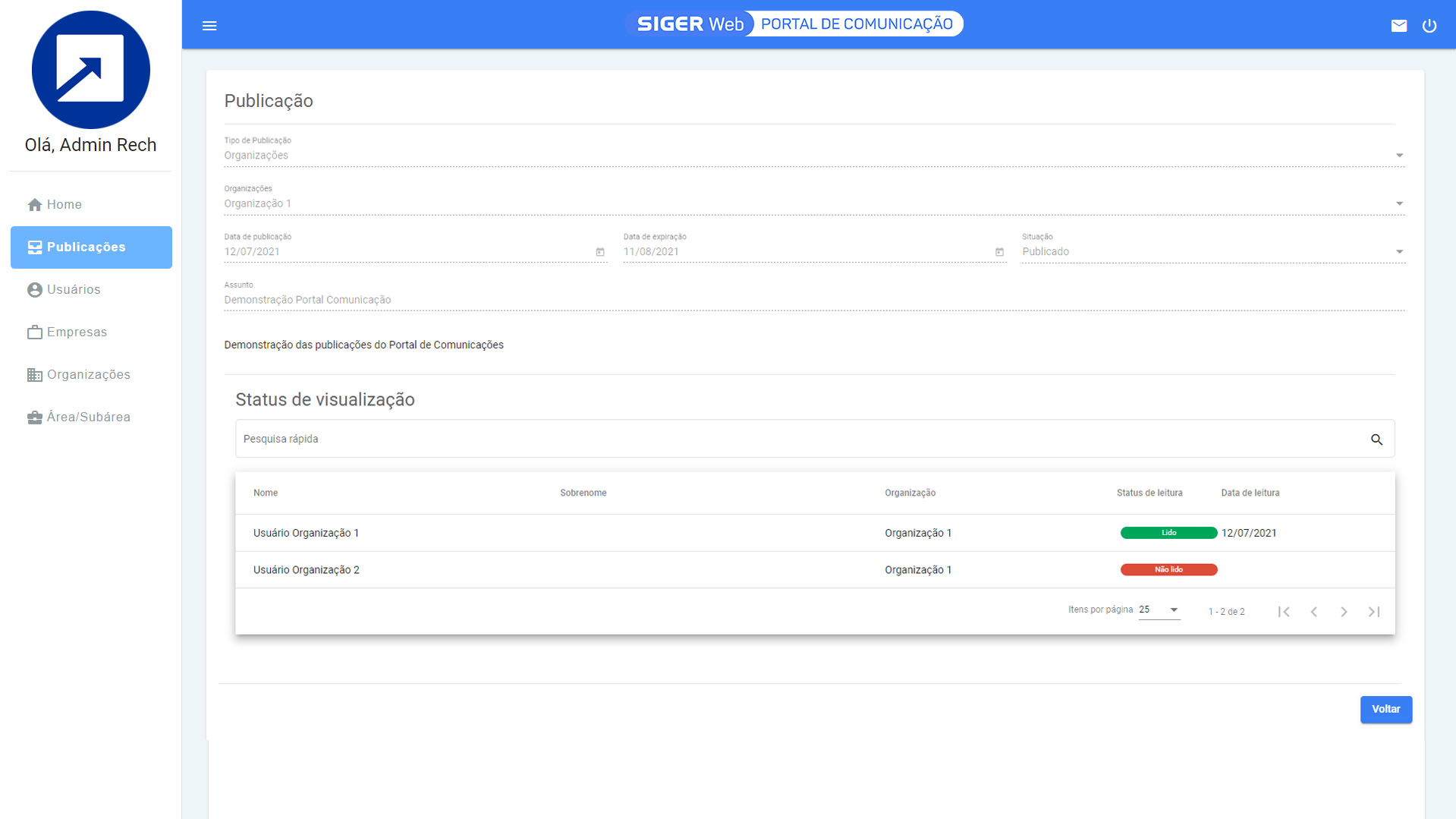The height and width of the screenshot is (819, 1456).
Task: Go to the previous results page
Action: coord(1314,612)
